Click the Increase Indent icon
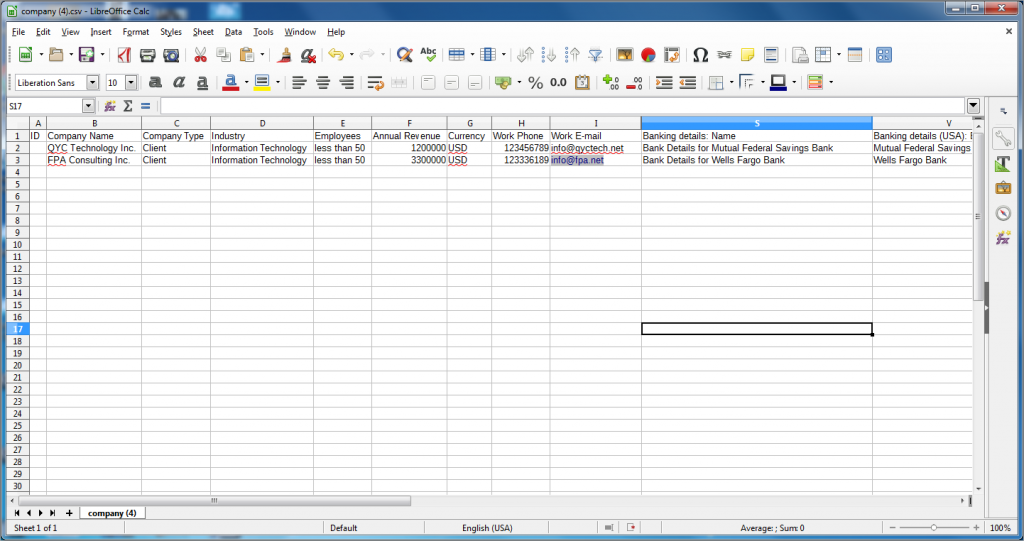This screenshot has width=1024, height=541. [664, 82]
